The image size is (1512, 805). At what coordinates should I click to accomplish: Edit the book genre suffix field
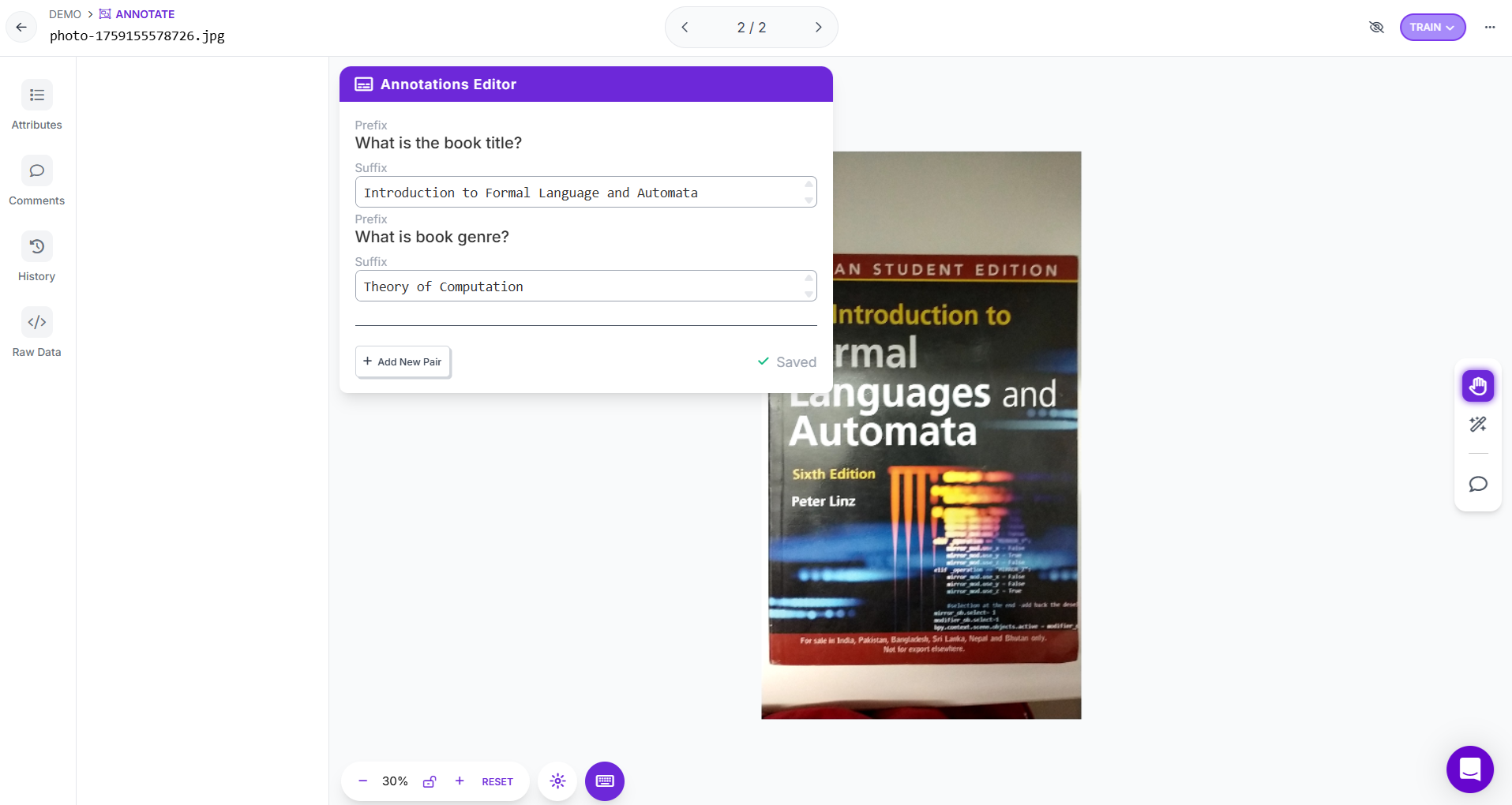tap(586, 286)
